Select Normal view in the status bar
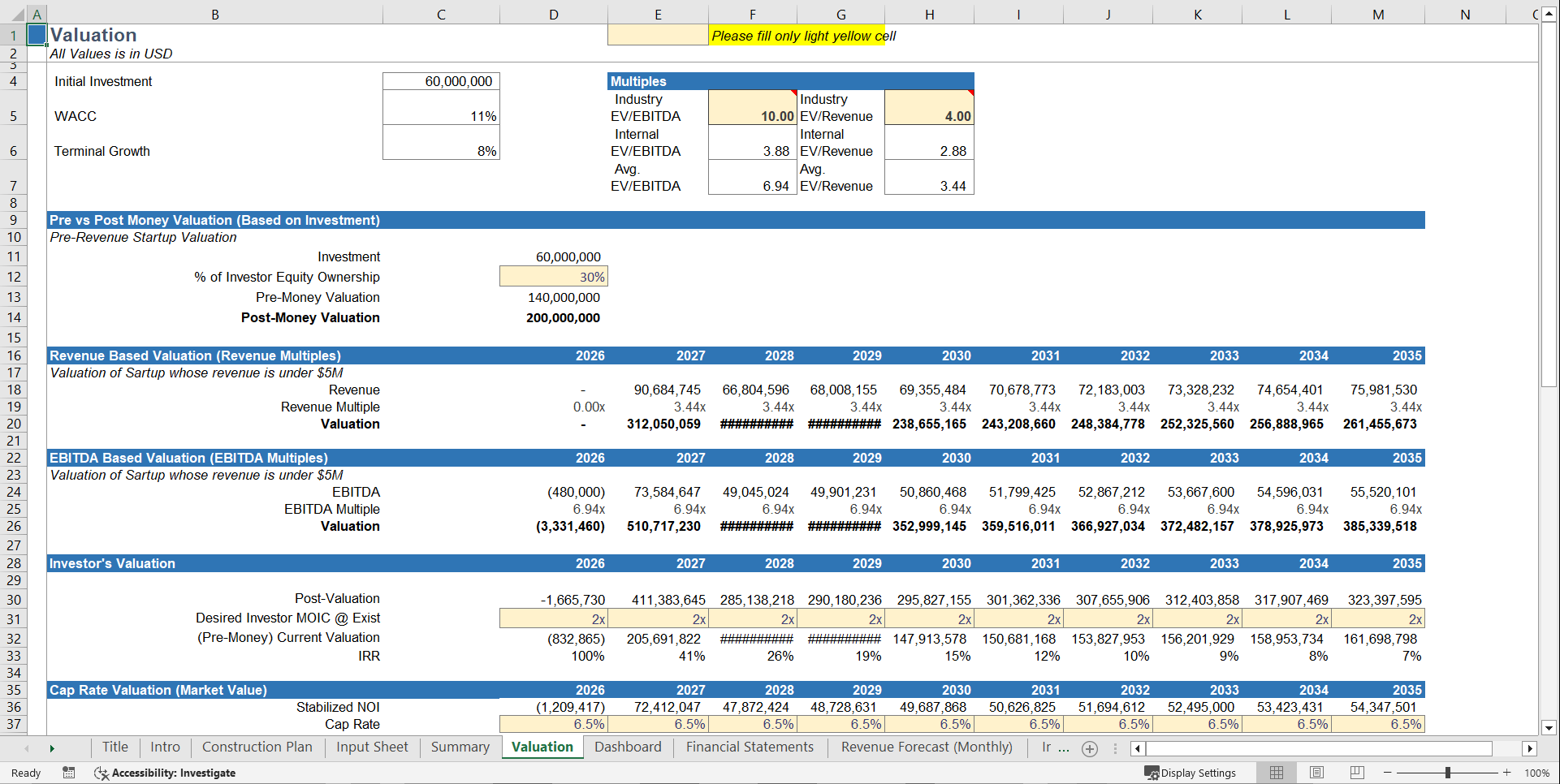Image resolution: width=1560 pixels, height=784 pixels. 1276,773
